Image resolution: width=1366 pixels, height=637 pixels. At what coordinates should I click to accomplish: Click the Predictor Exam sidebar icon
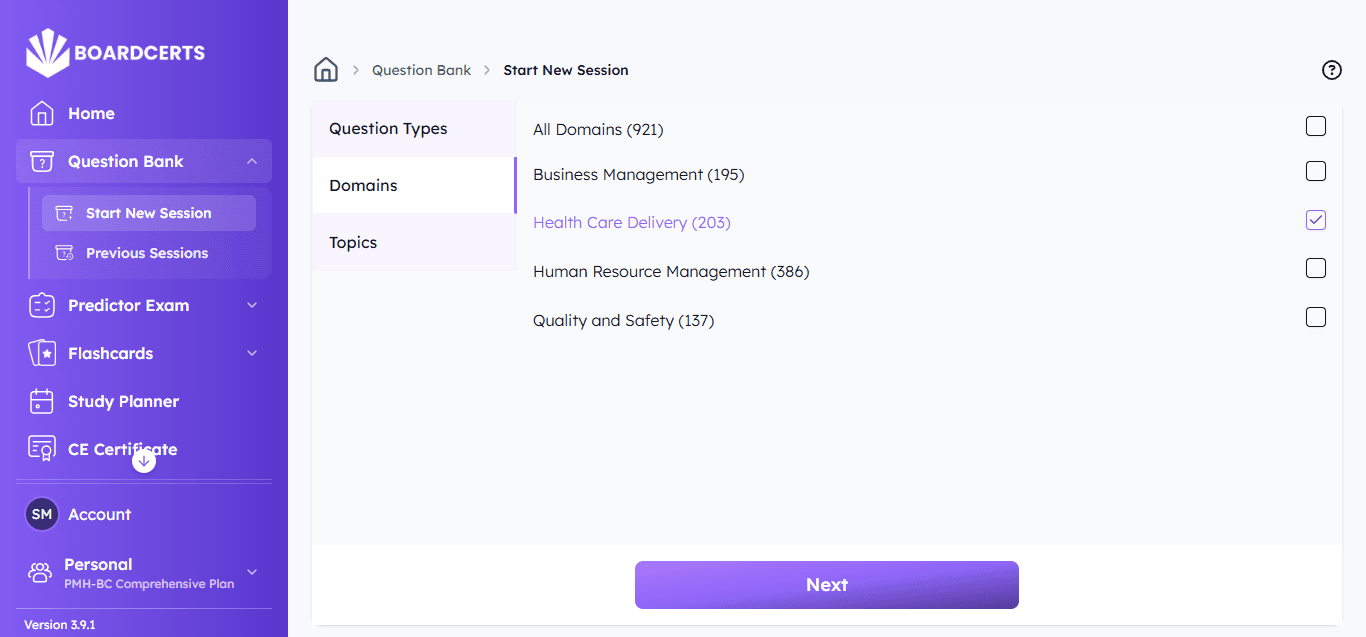(x=42, y=306)
